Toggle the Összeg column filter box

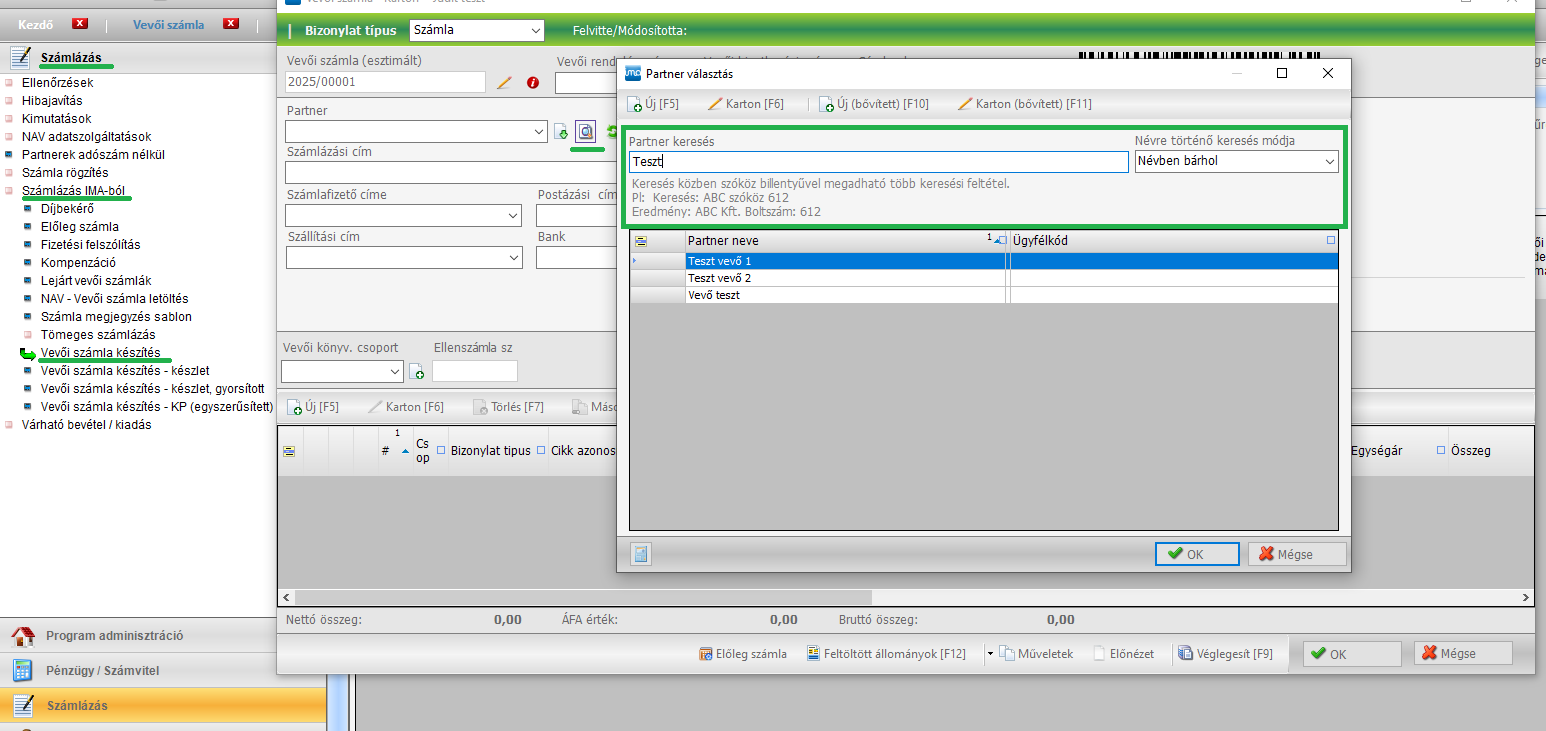tap(1441, 451)
